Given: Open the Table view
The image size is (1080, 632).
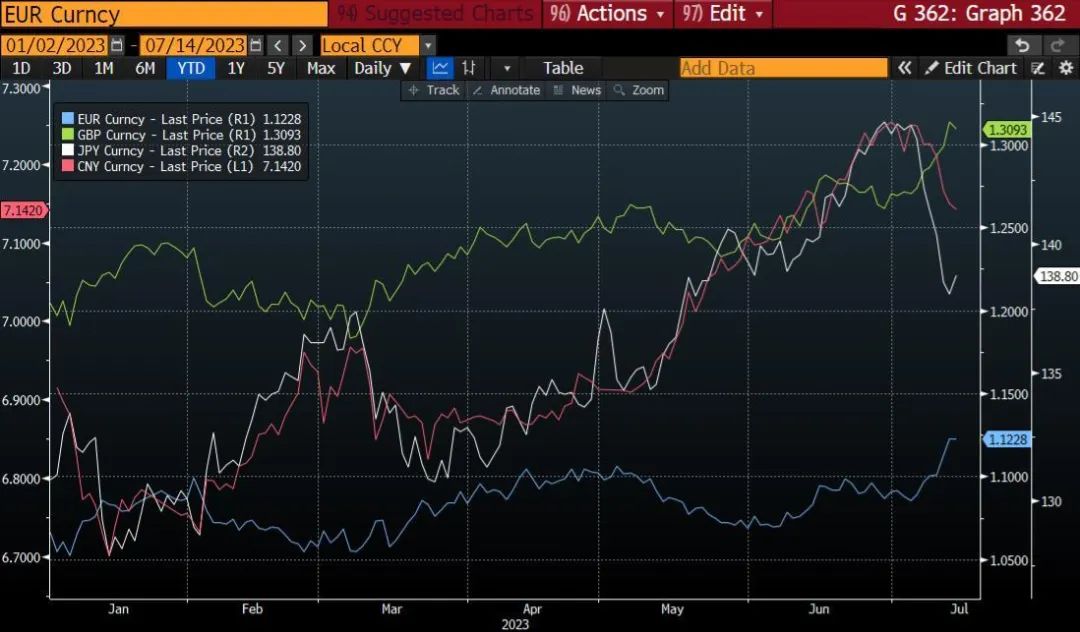Looking at the screenshot, I should [x=563, y=68].
